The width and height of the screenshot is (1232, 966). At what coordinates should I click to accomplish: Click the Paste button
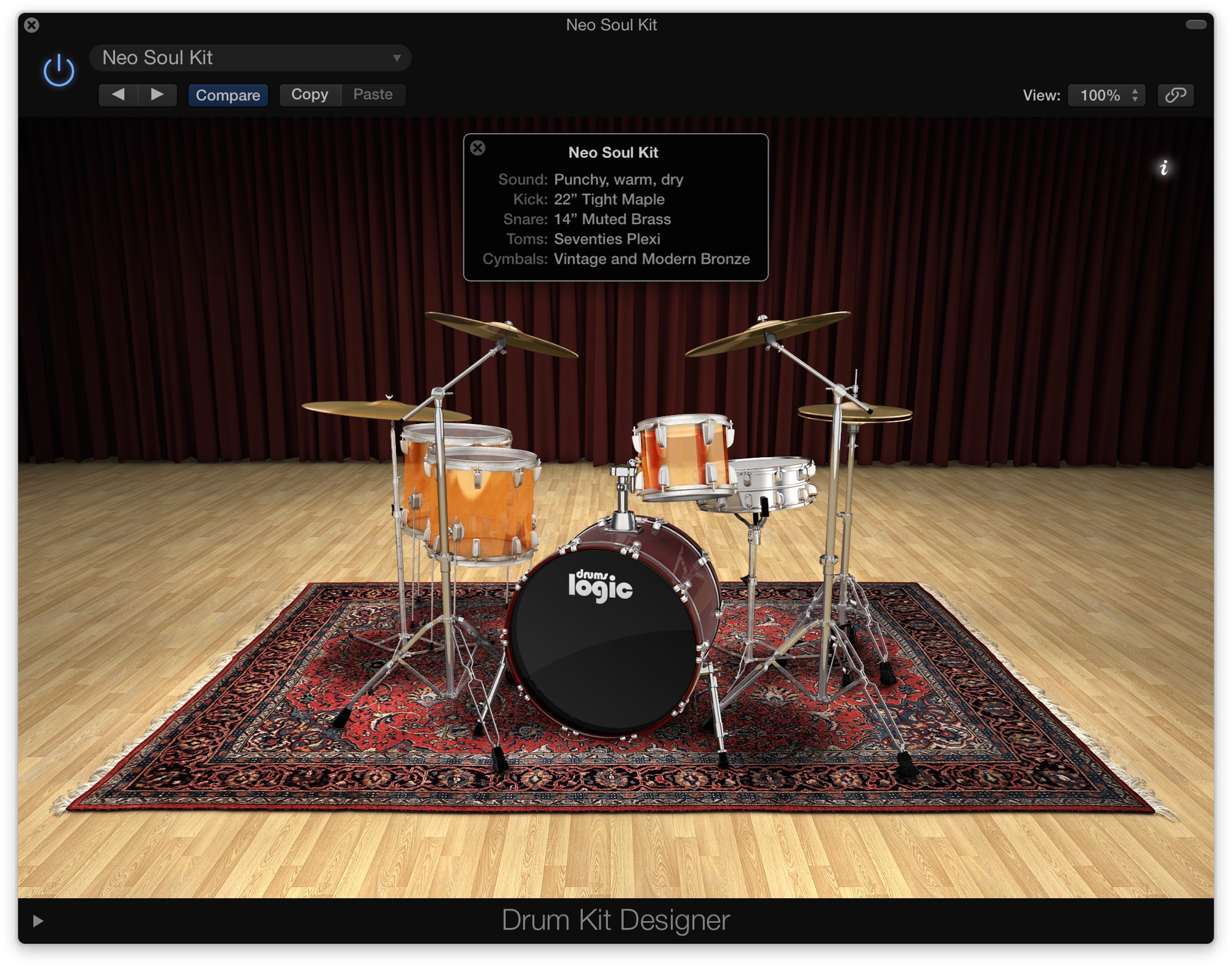tap(373, 94)
